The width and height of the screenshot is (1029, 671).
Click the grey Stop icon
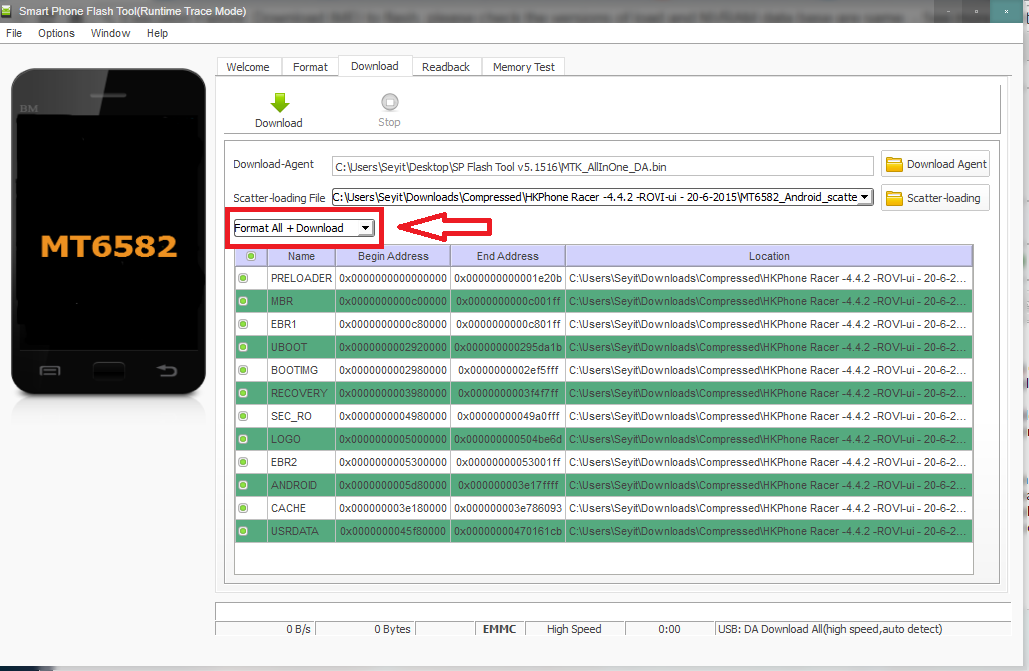click(389, 102)
